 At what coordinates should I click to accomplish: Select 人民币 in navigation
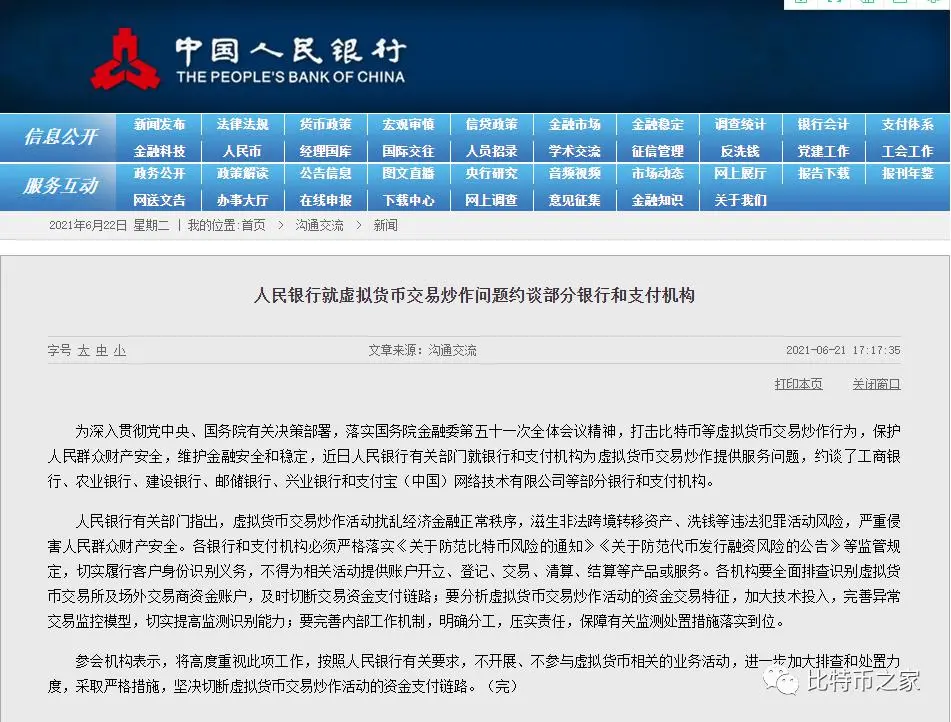click(242, 151)
